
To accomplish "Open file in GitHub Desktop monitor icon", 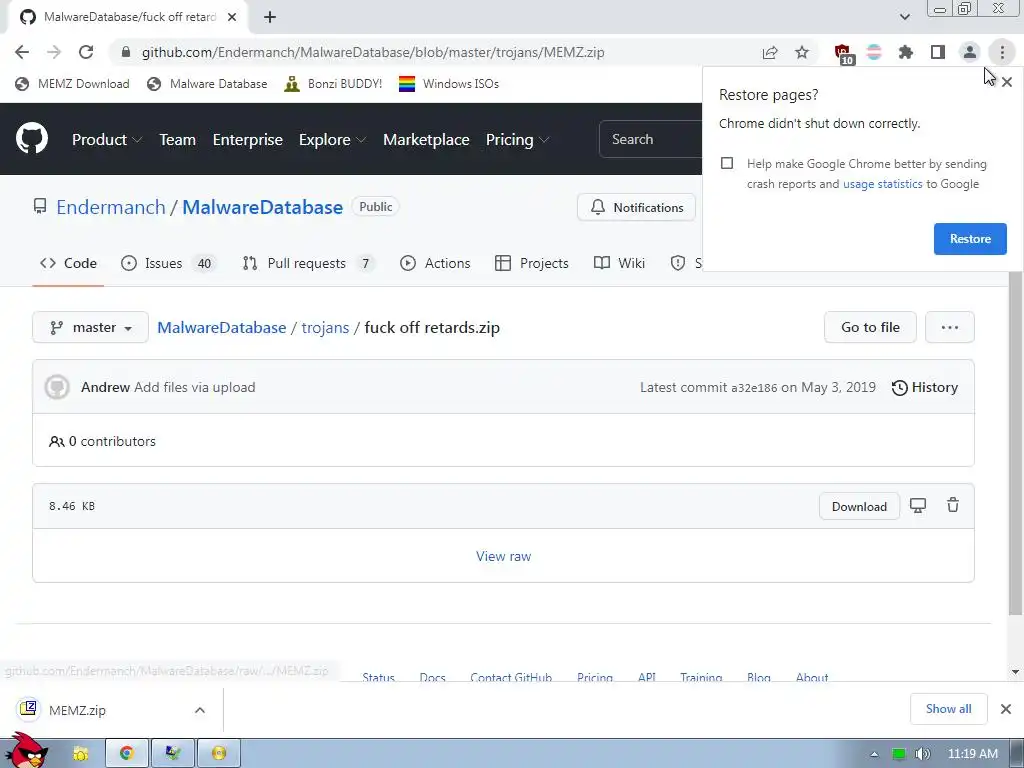I will pos(918,506).
